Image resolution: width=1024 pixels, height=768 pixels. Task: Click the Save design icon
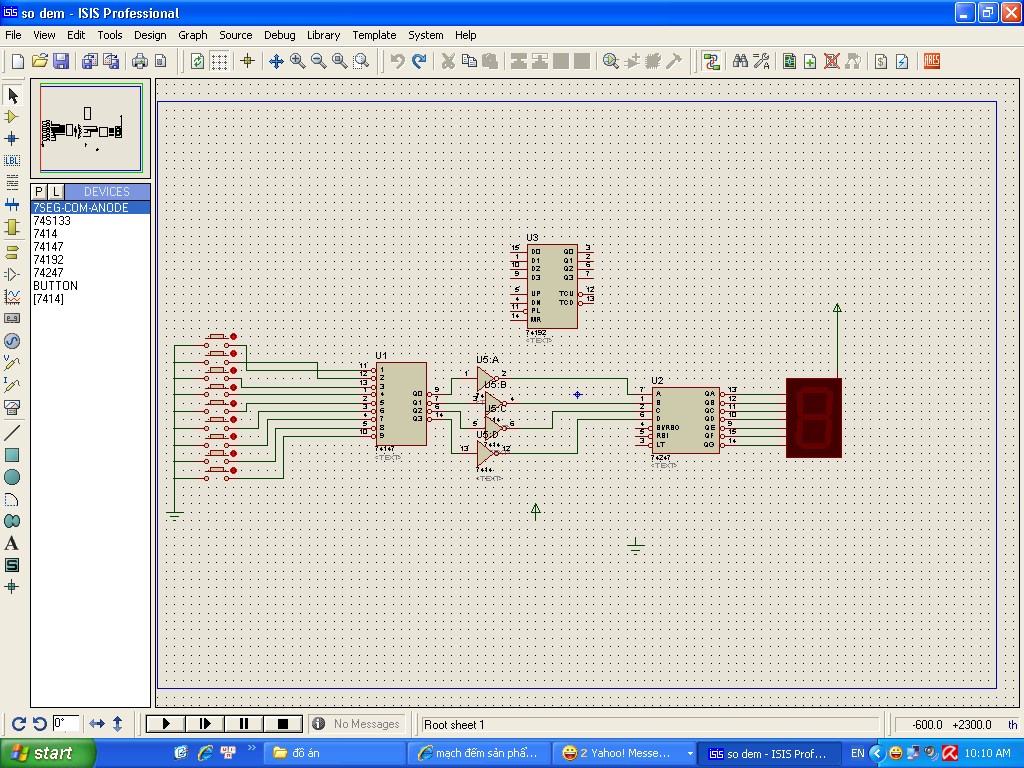point(61,61)
